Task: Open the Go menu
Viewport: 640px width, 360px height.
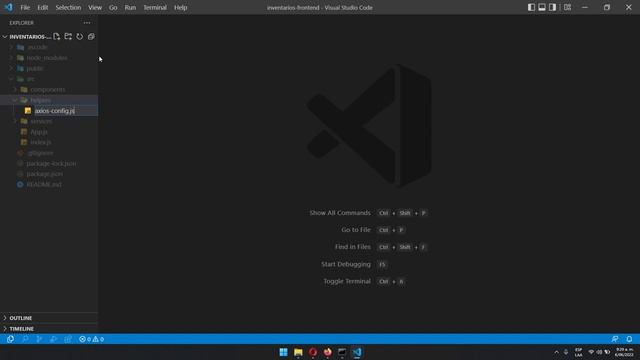Action: coord(113,7)
